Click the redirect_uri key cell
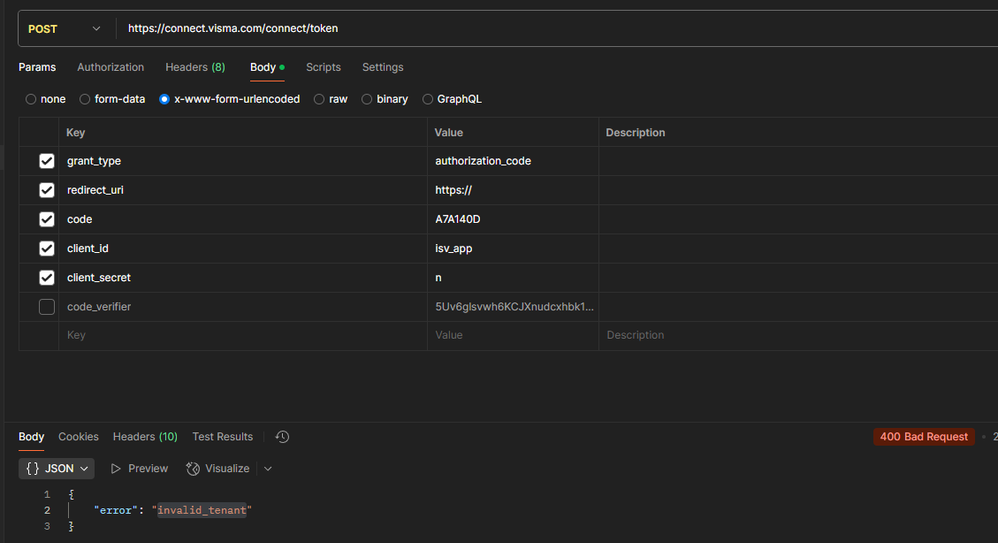 pos(242,190)
